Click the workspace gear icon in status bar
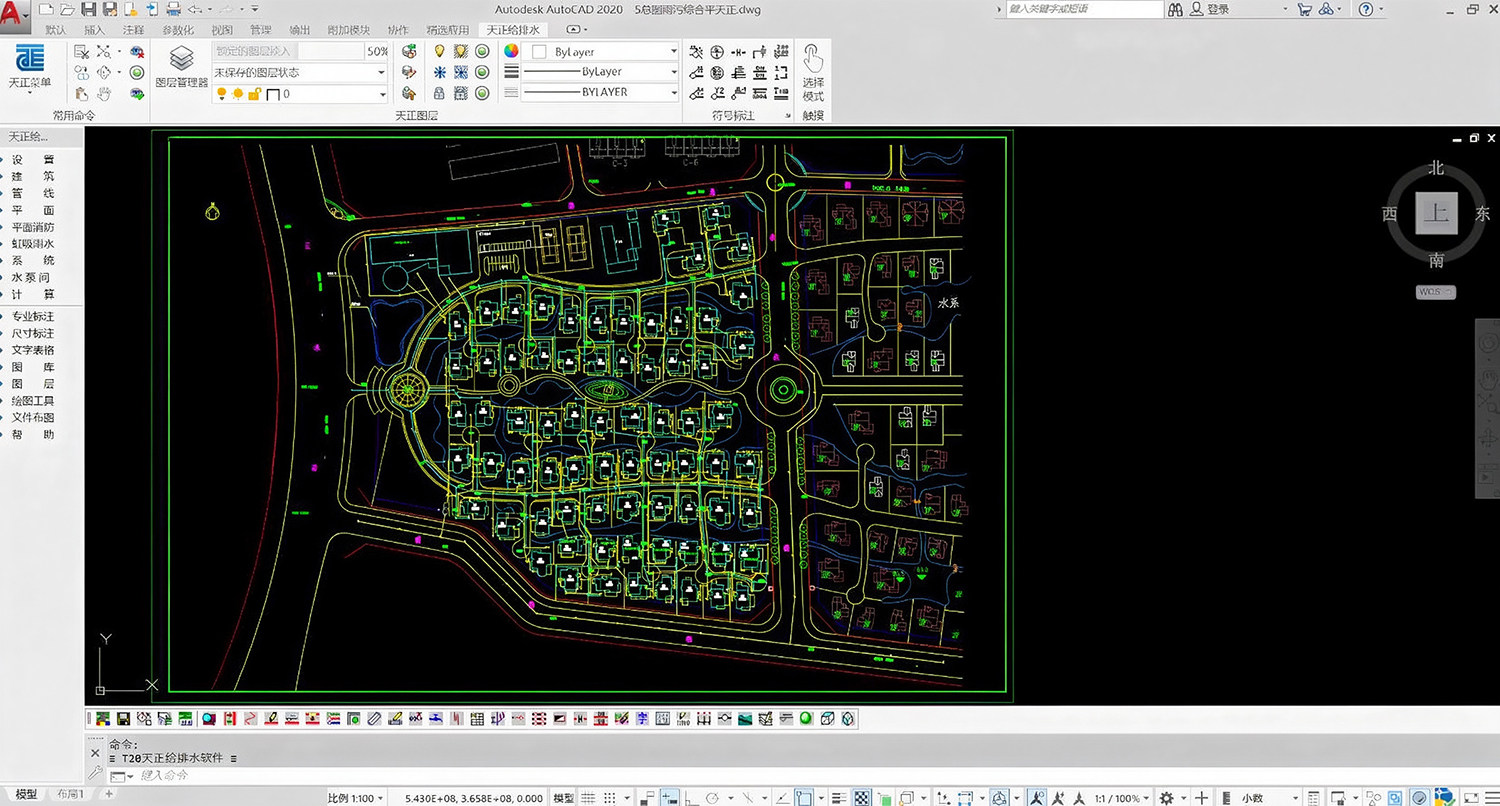This screenshot has height=806, width=1500. pyautogui.click(x=1166, y=798)
